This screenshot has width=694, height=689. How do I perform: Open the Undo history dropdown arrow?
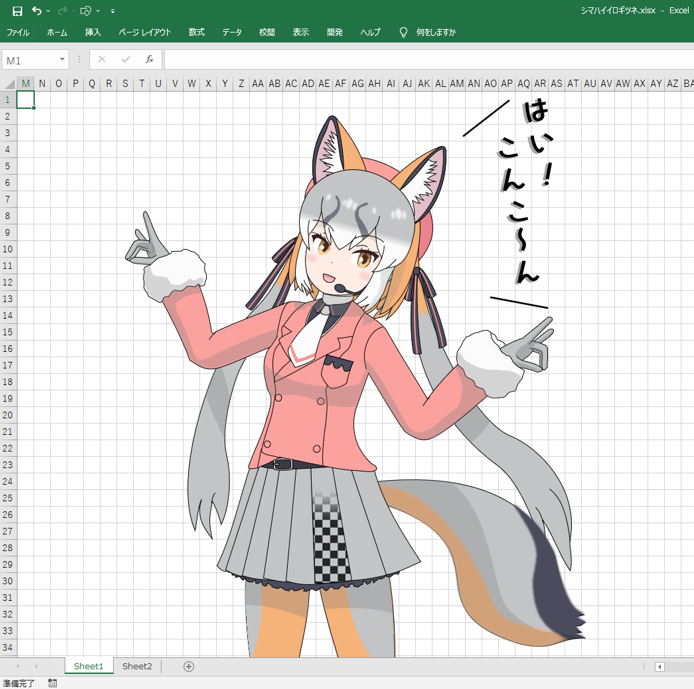click(48, 11)
